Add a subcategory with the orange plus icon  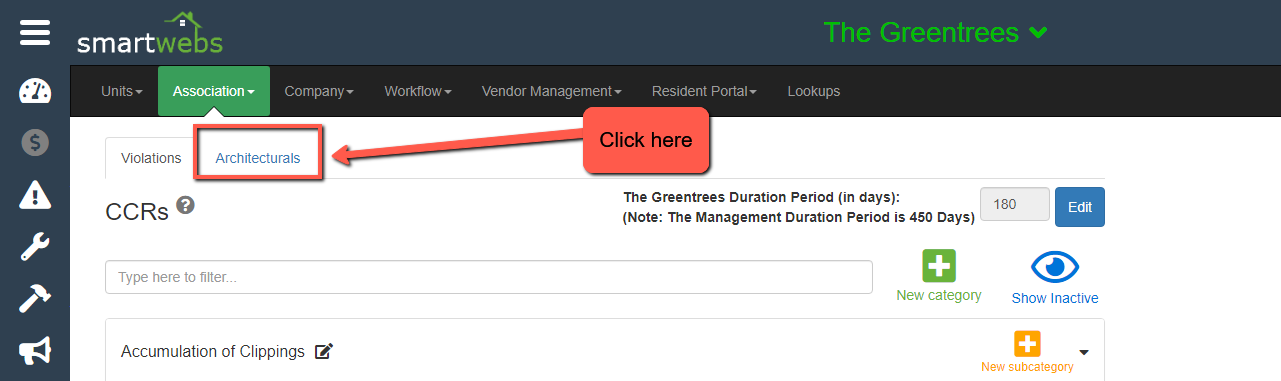point(1027,344)
